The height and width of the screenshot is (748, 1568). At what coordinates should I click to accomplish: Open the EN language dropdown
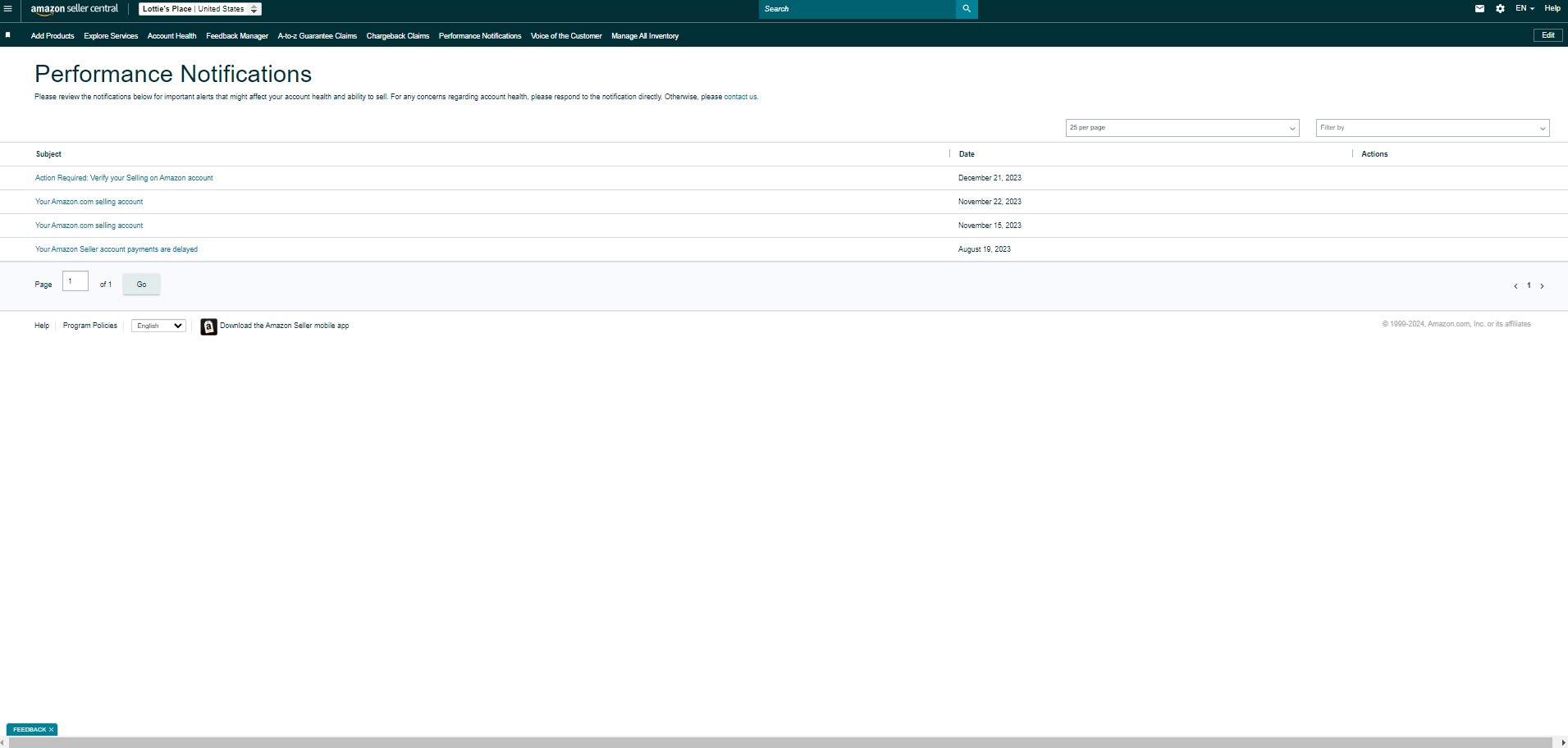[x=1525, y=9]
